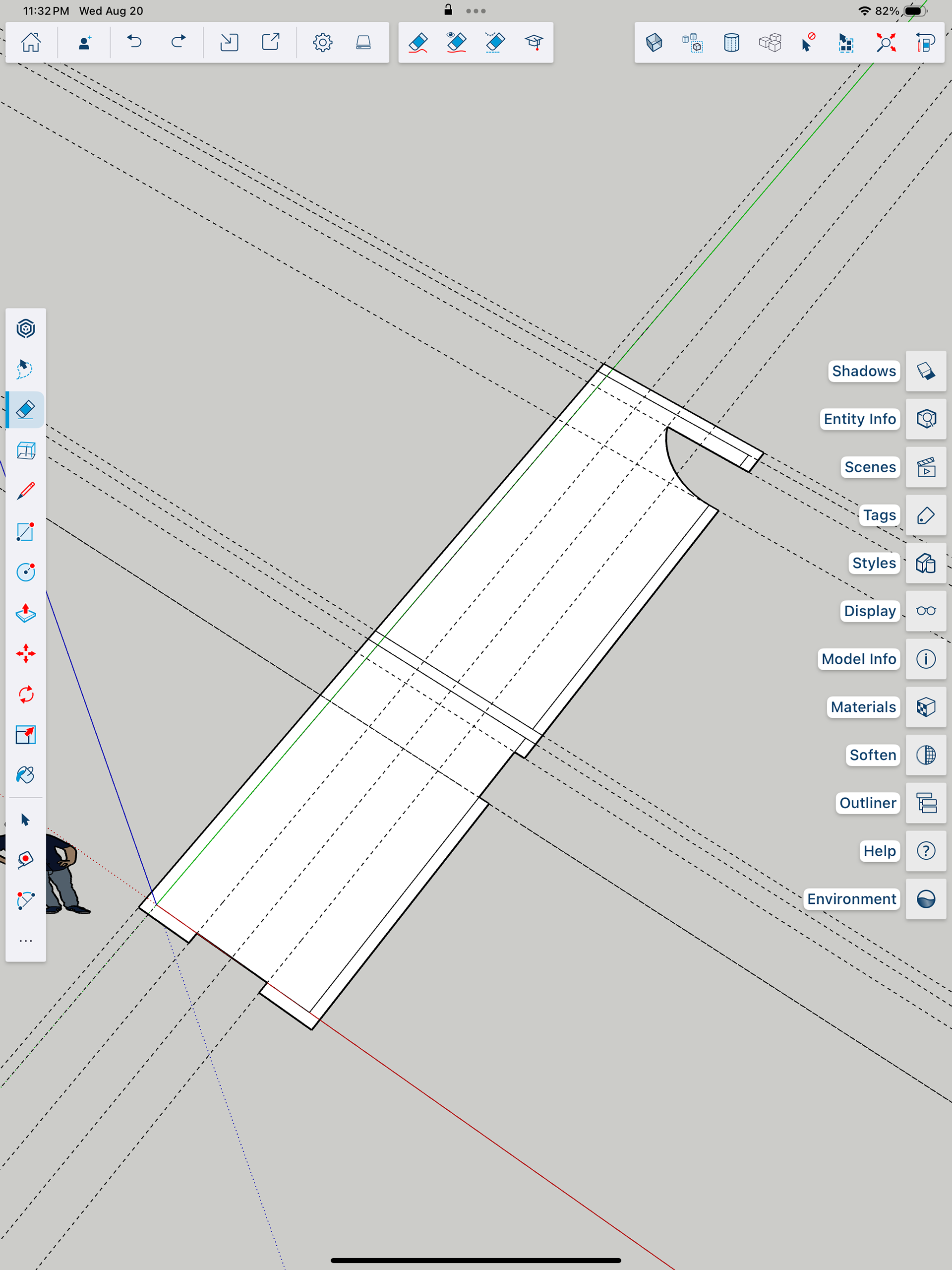Go to the Home screen
The width and height of the screenshot is (952, 1270).
31,43
